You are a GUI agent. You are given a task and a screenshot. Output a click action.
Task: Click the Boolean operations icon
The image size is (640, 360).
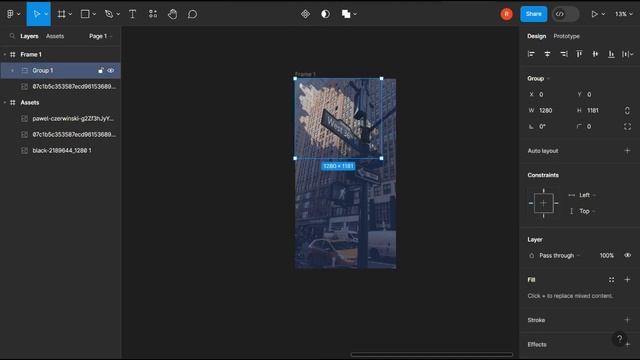pos(346,14)
